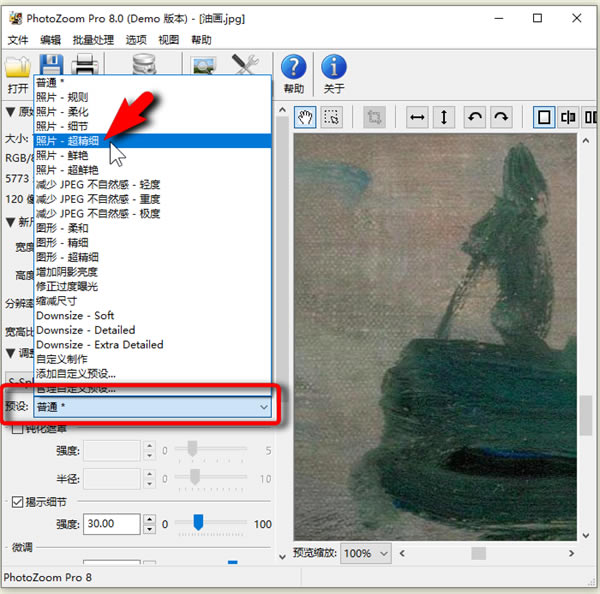Choose preset 图形 - 超精细
600x594 pixels.
click(x=153, y=257)
